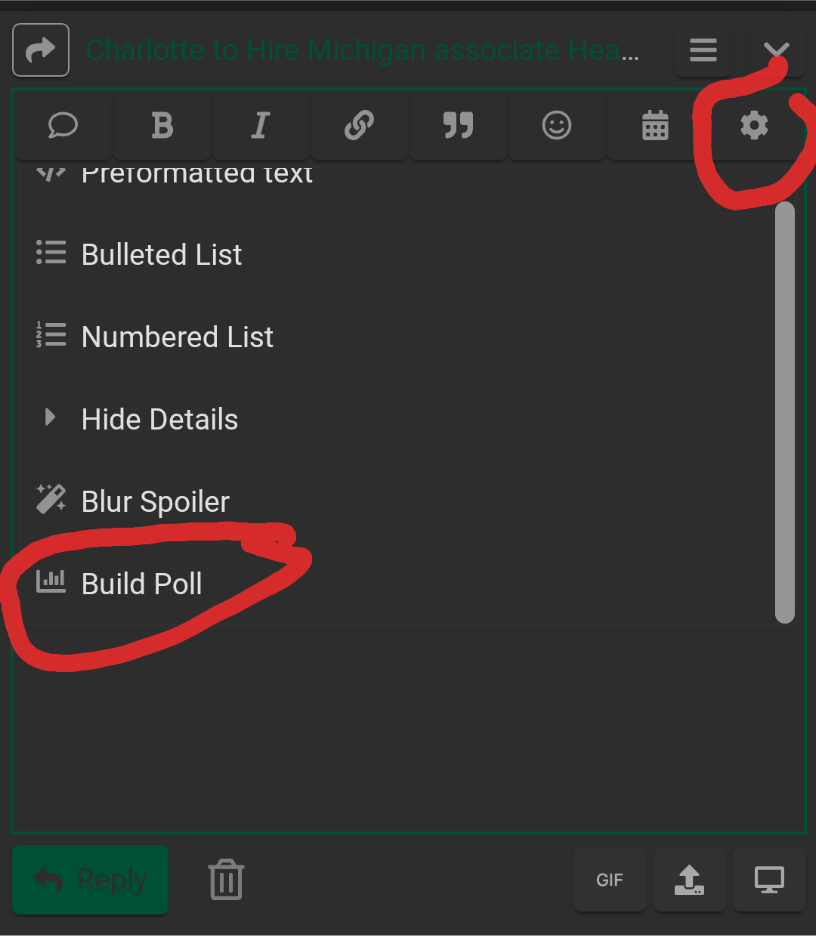Screen dimensions: 816x936
Task: Insert a hyperlink with the link icon
Action: click(359, 126)
